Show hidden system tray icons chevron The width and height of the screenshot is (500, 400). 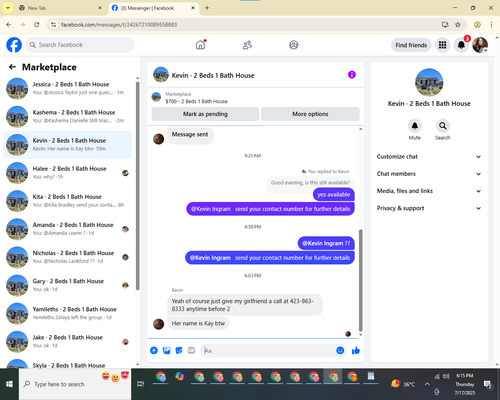tap(427, 384)
